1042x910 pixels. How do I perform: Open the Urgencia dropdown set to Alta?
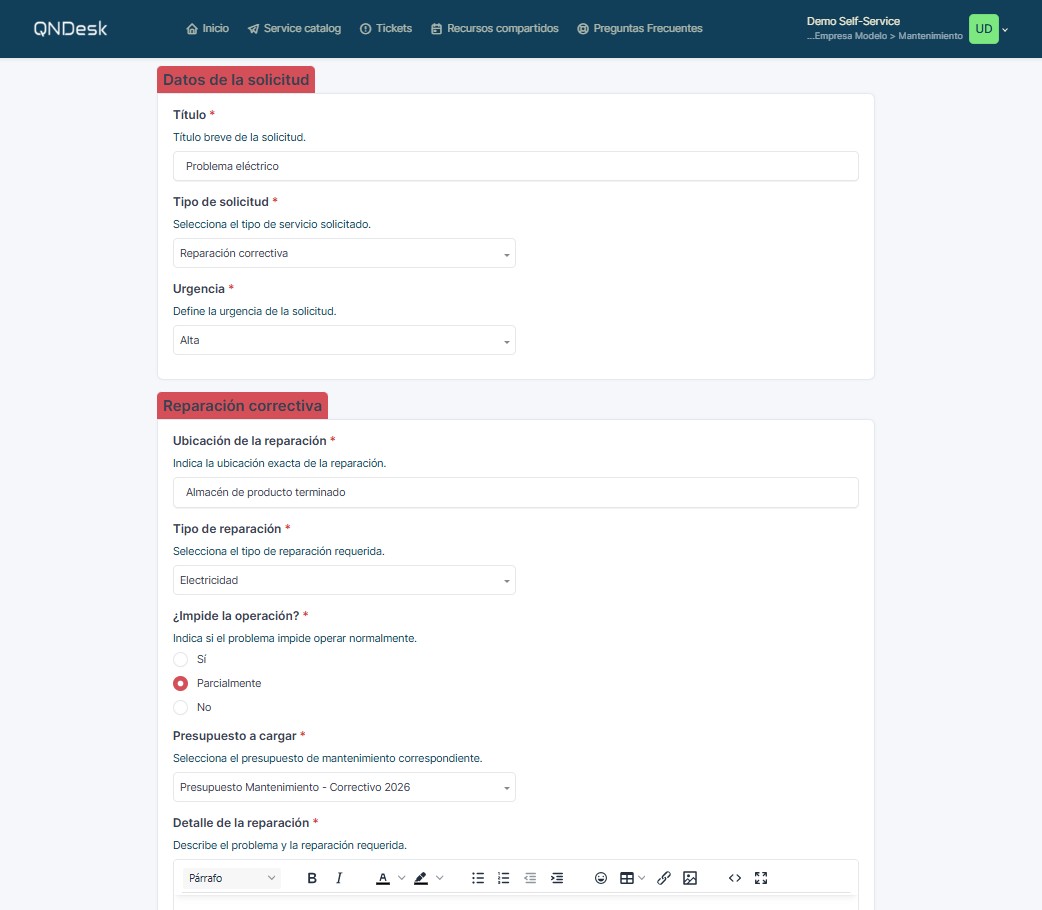coord(344,340)
